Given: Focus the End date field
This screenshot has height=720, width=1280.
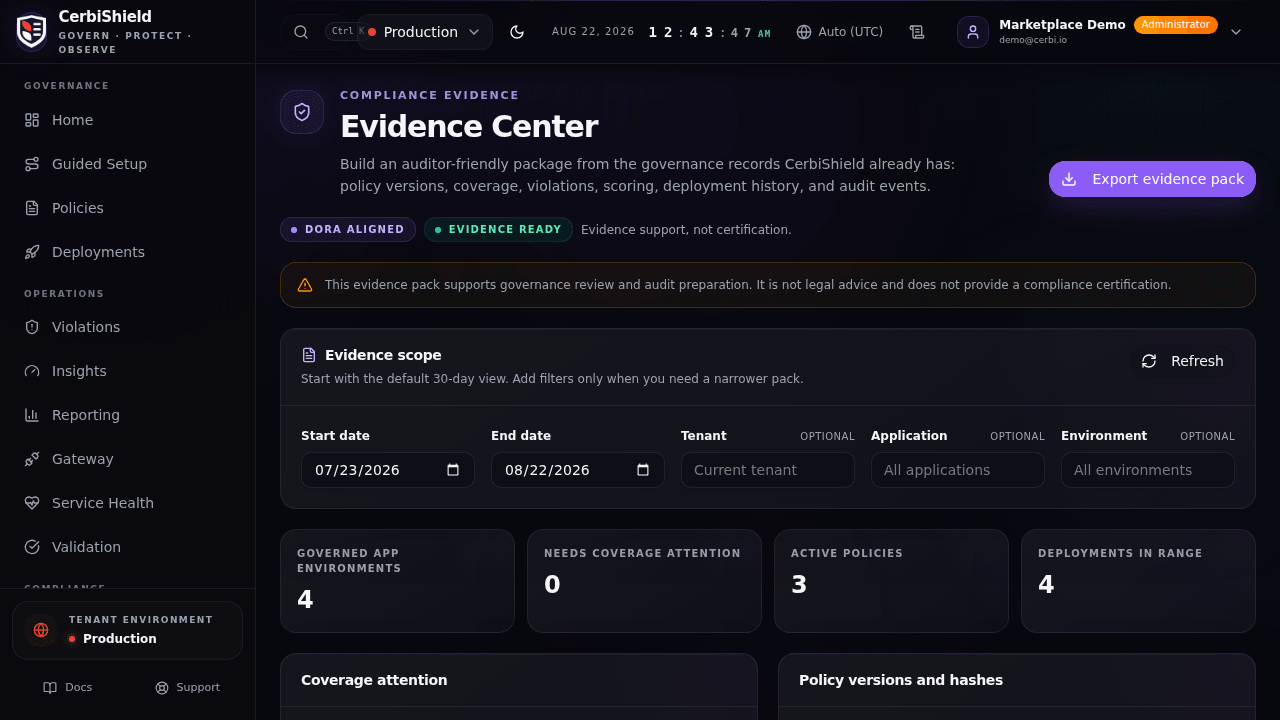Looking at the screenshot, I should 578,470.
